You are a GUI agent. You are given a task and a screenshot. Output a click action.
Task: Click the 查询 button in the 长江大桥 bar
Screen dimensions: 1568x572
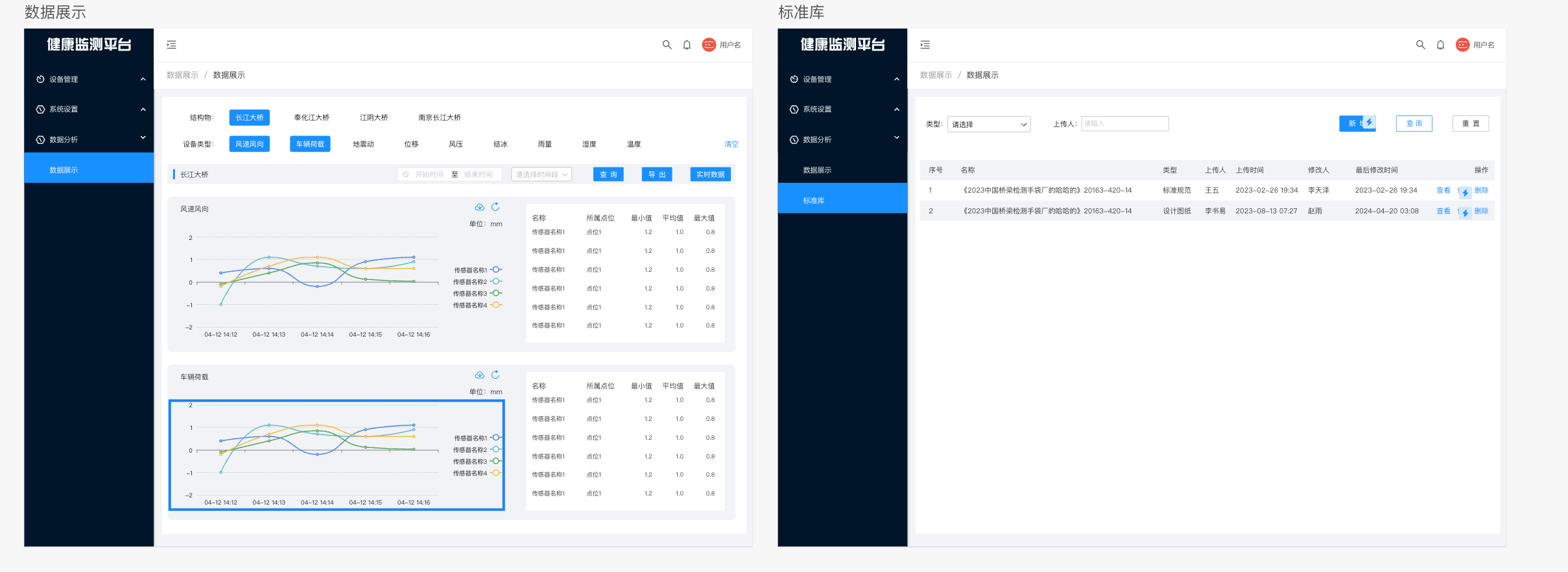(608, 174)
